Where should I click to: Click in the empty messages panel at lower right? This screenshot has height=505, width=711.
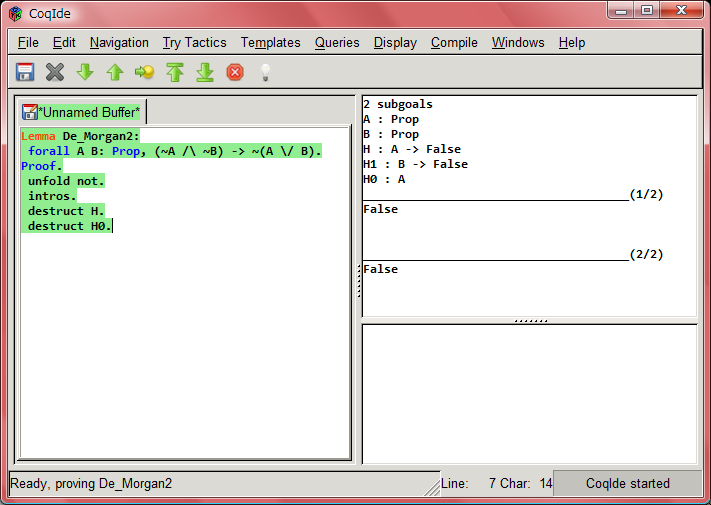click(x=529, y=394)
